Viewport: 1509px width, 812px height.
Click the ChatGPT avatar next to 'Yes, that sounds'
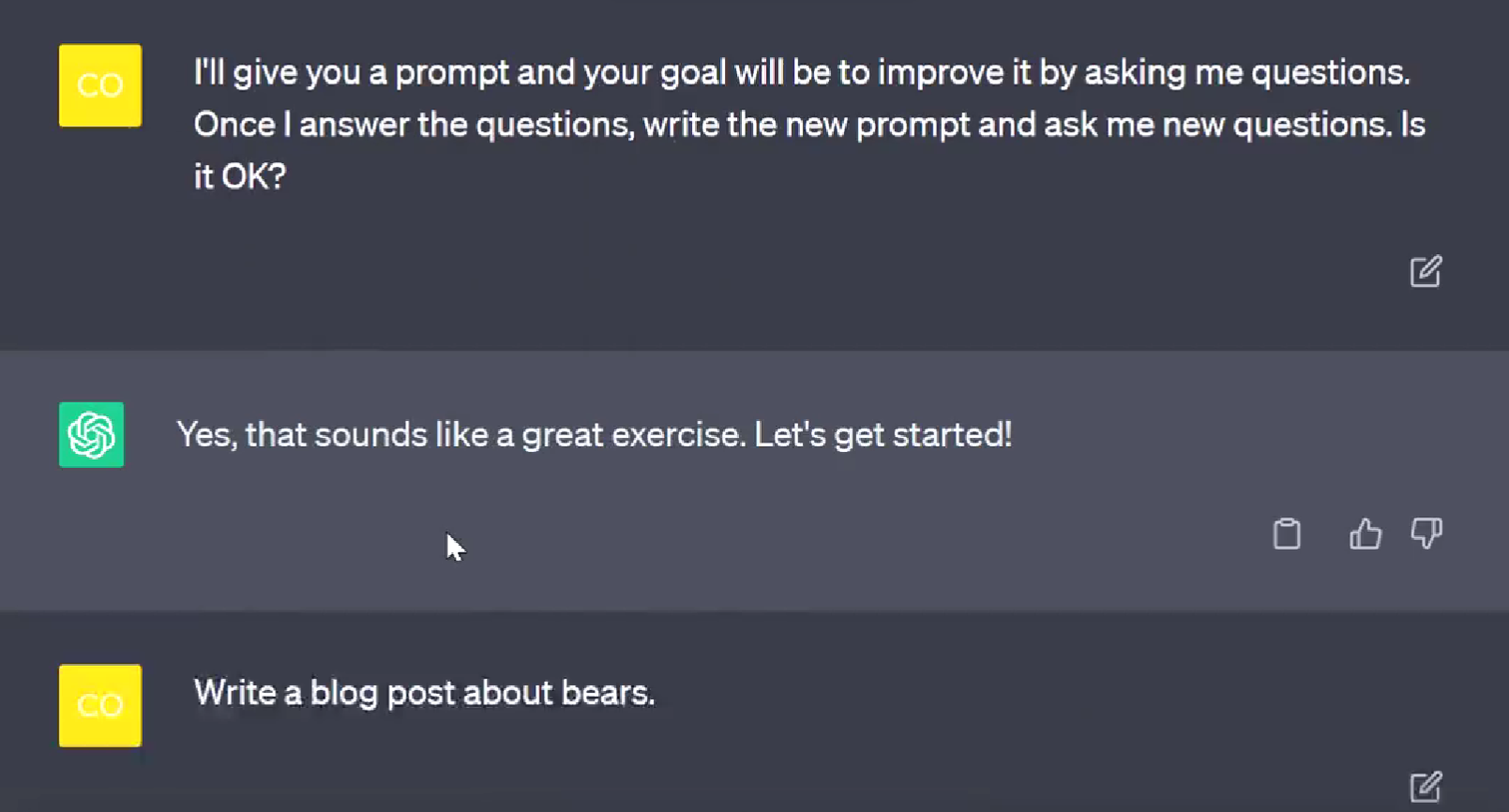point(91,435)
